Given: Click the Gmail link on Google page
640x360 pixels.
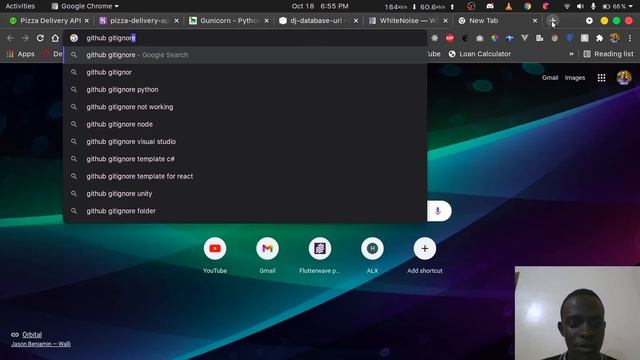Looking at the screenshot, I should (x=549, y=78).
